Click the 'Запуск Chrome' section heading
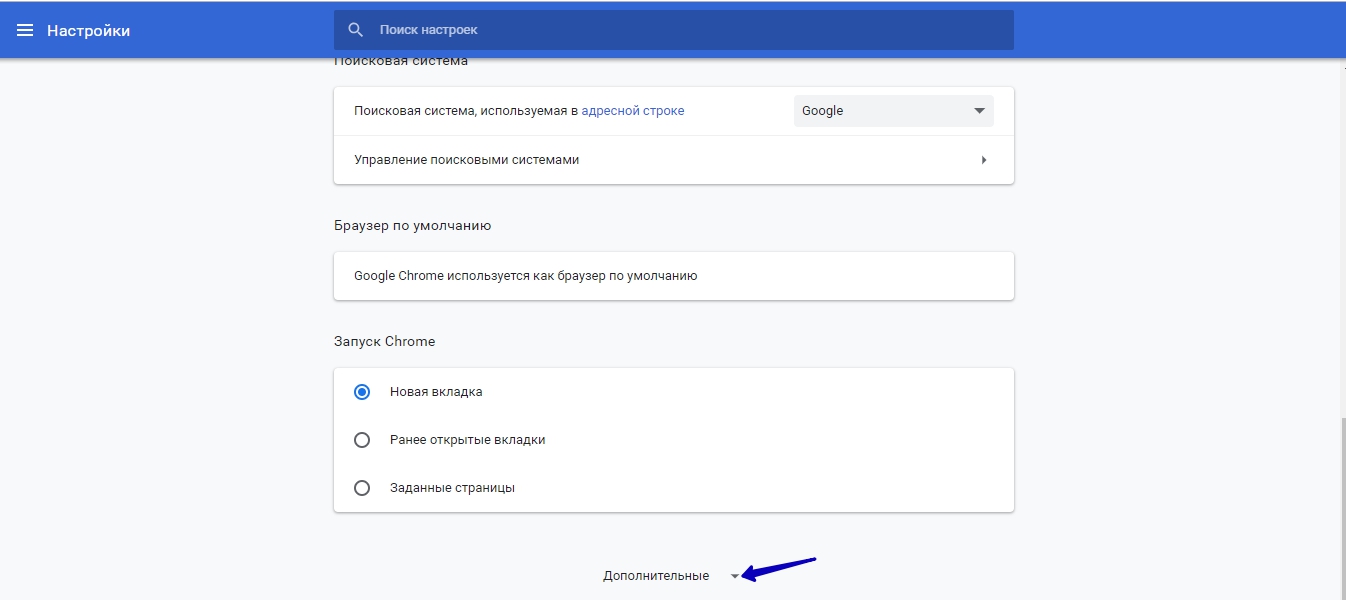This screenshot has height=600, width=1346. click(384, 340)
